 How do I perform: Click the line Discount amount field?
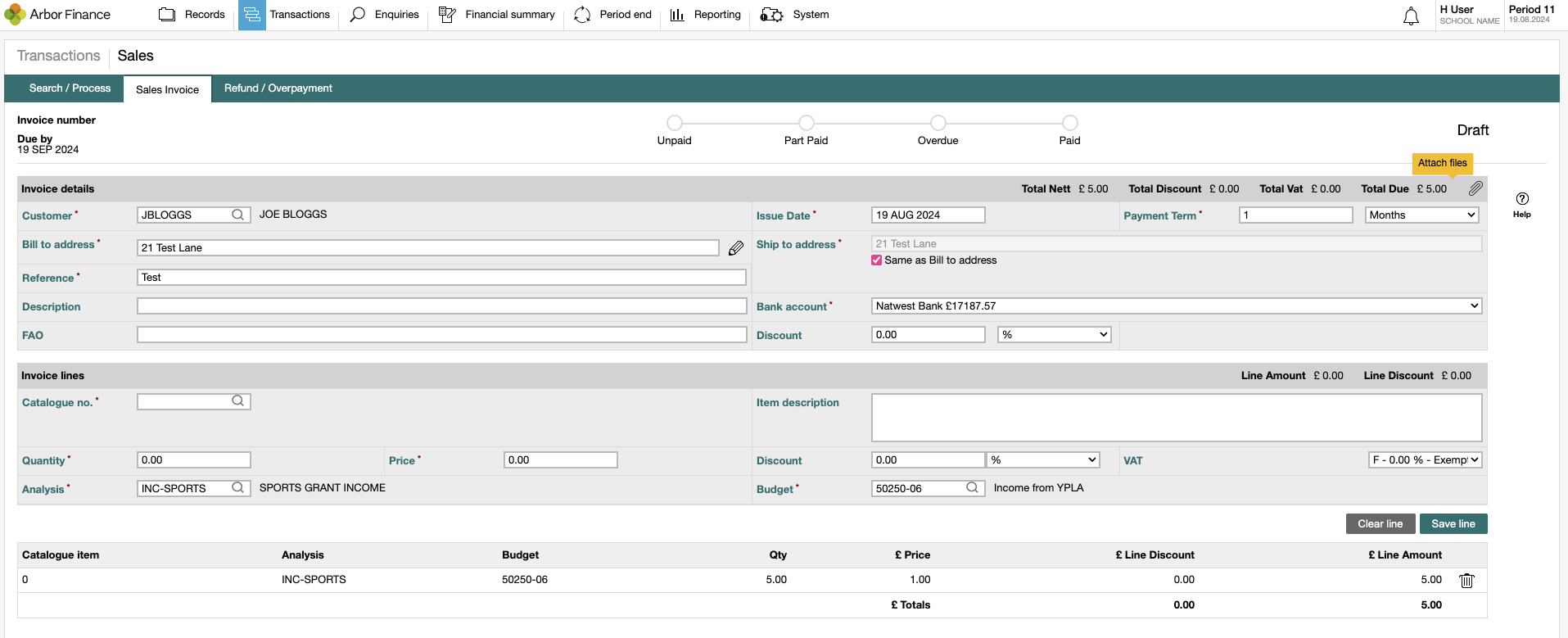click(x=929, y=459)
